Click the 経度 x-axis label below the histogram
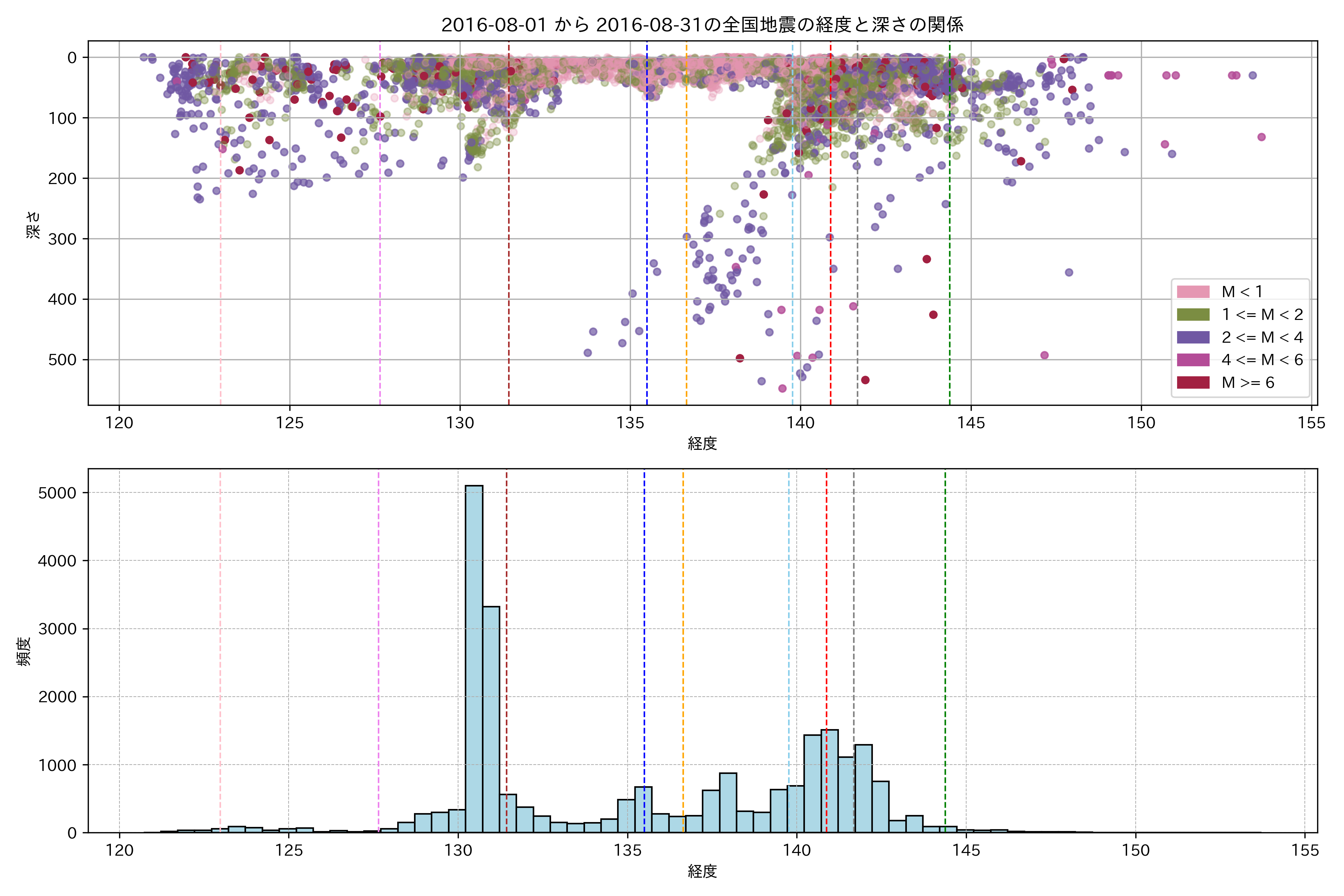 click(x=702, y=871)
